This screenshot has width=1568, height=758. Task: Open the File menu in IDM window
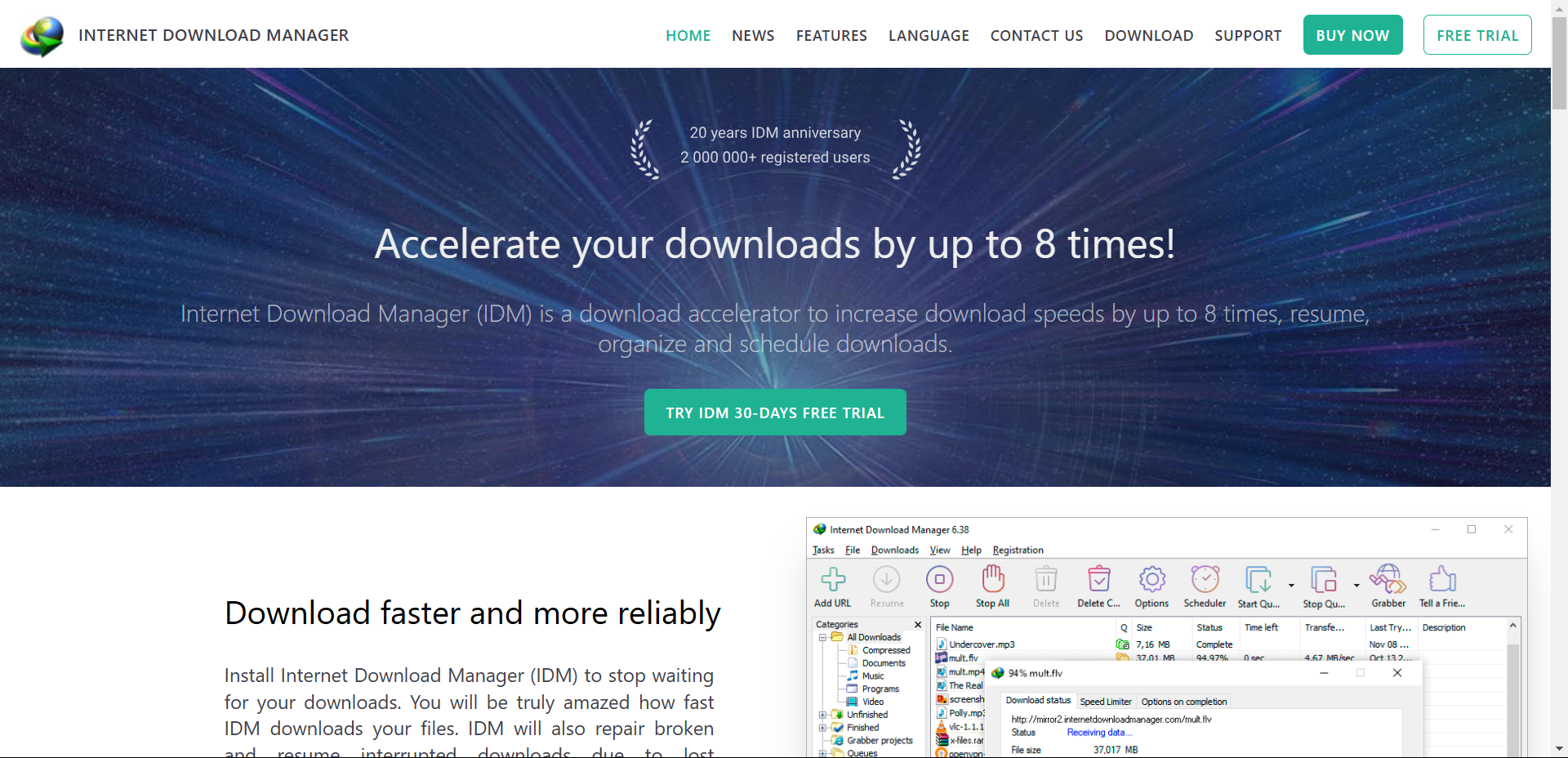click(853, 551)
